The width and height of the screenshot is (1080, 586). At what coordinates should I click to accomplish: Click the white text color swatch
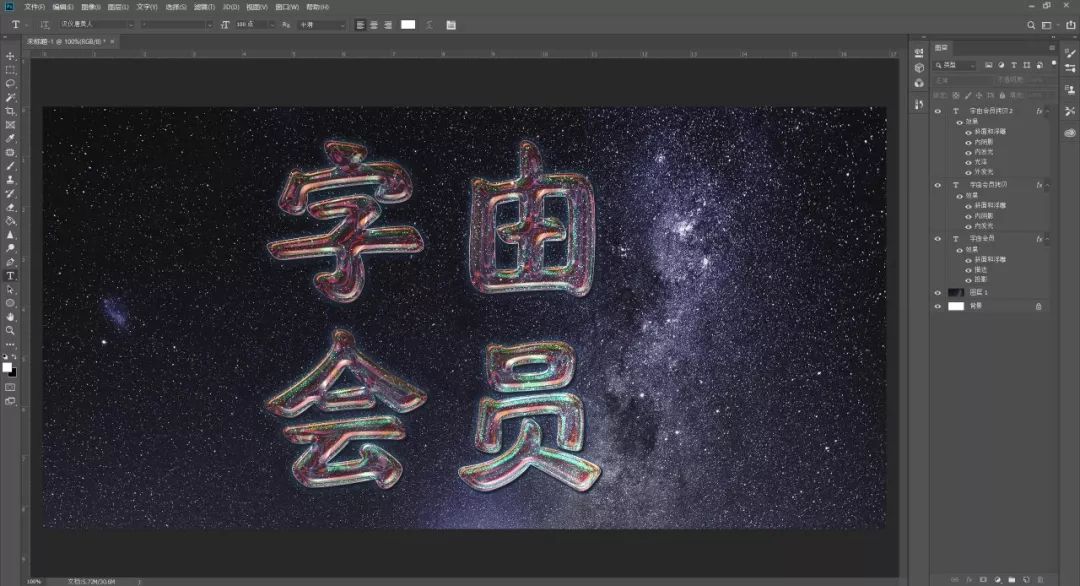click(x=408, y=24)
